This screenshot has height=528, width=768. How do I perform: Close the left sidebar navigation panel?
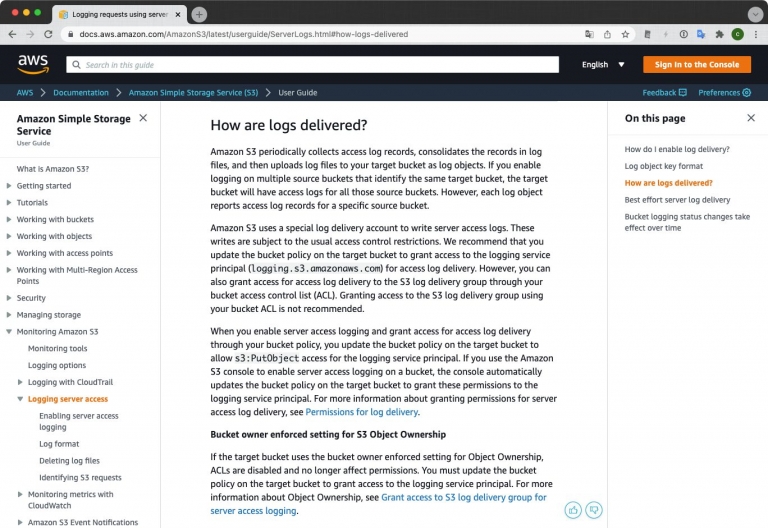[x=143, y=118]
